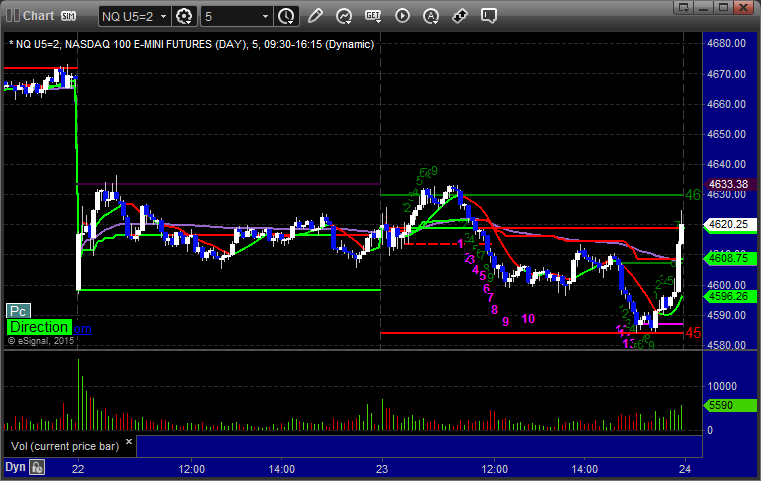Click date label 24 on time axis
This screenshot has width=761, height=481.
click(685, 469)
